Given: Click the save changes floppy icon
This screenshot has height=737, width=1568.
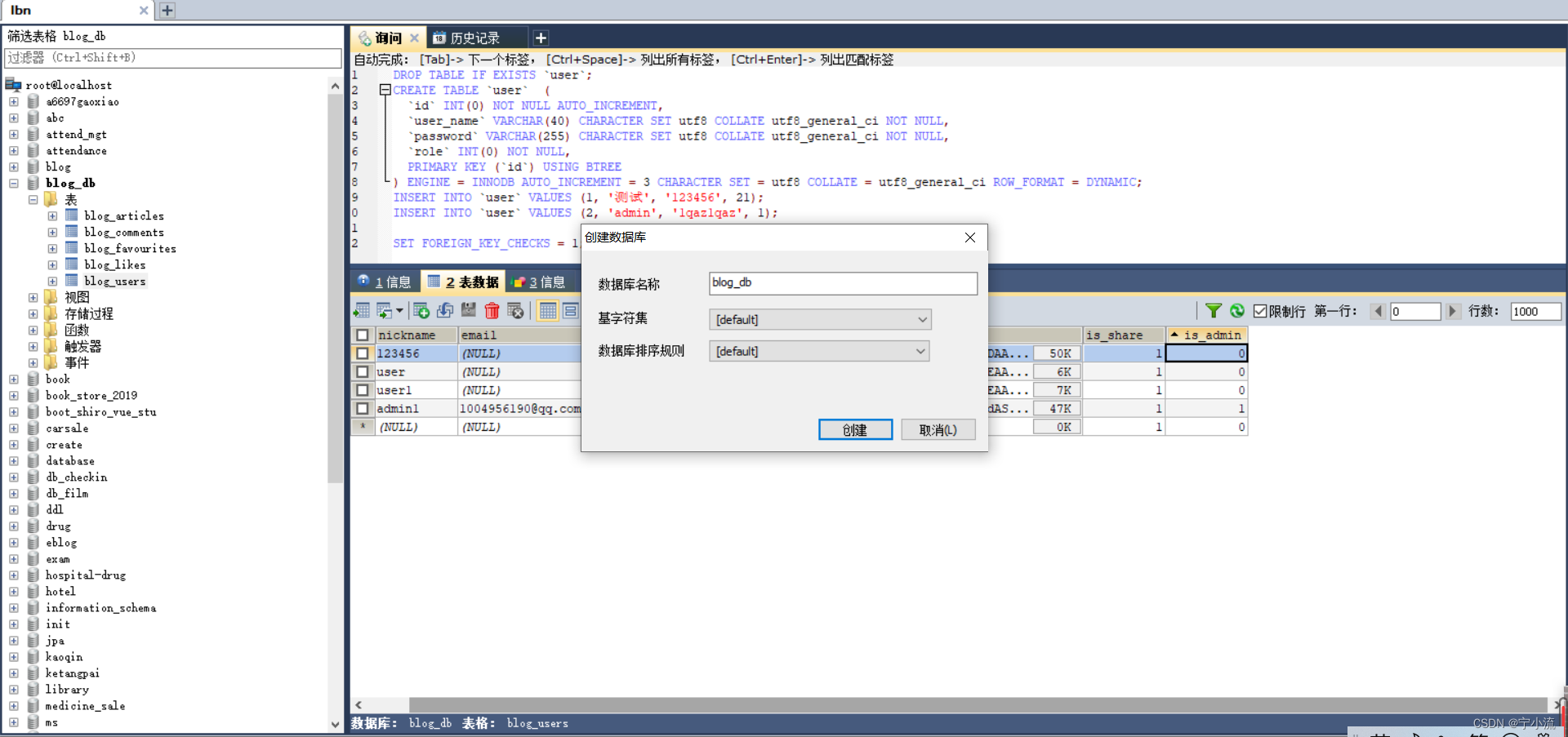Looking at the screenshot, I should click(x=468, y=310).
